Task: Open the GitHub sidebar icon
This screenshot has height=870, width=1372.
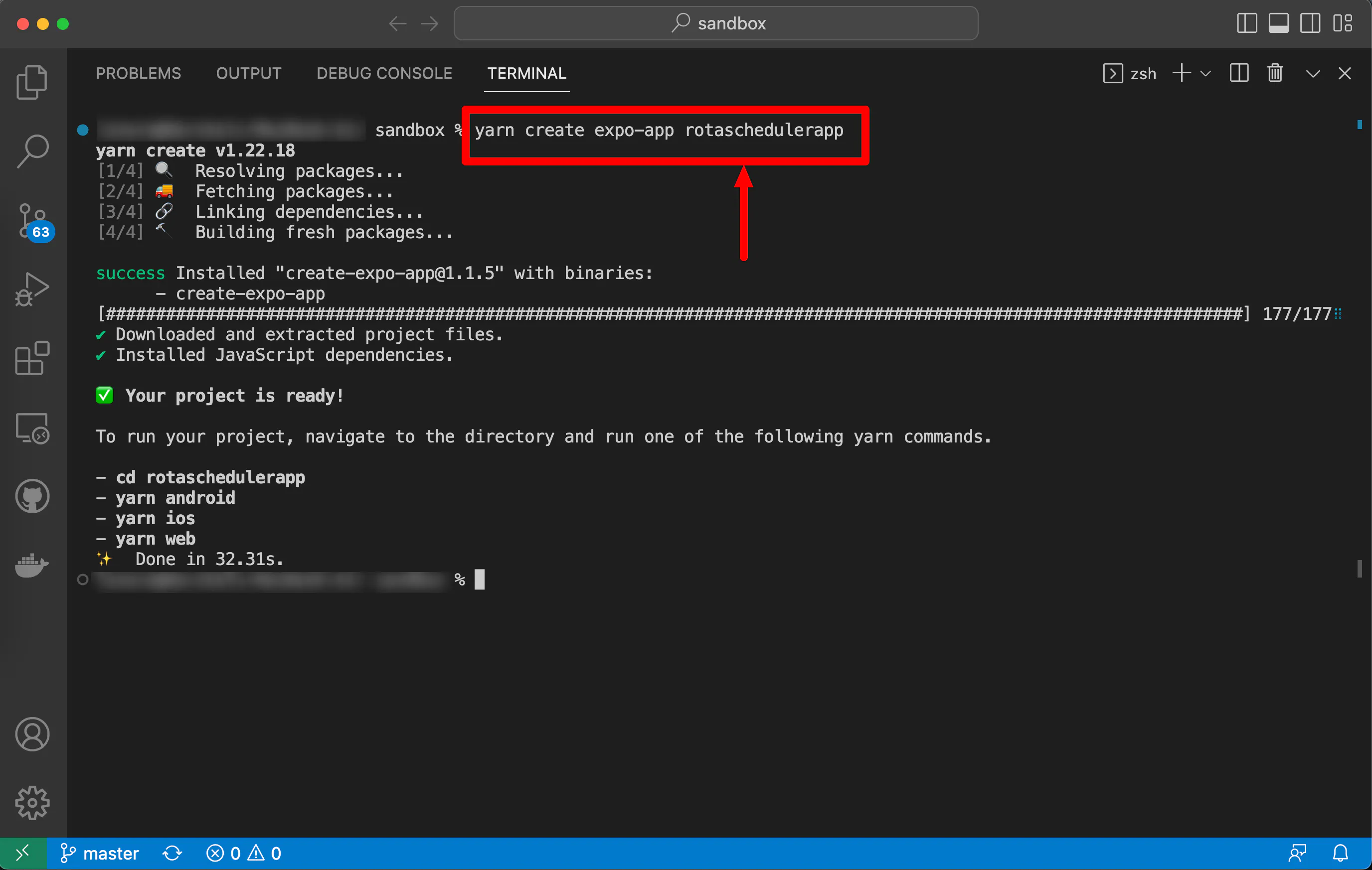Action: [32, 496]
